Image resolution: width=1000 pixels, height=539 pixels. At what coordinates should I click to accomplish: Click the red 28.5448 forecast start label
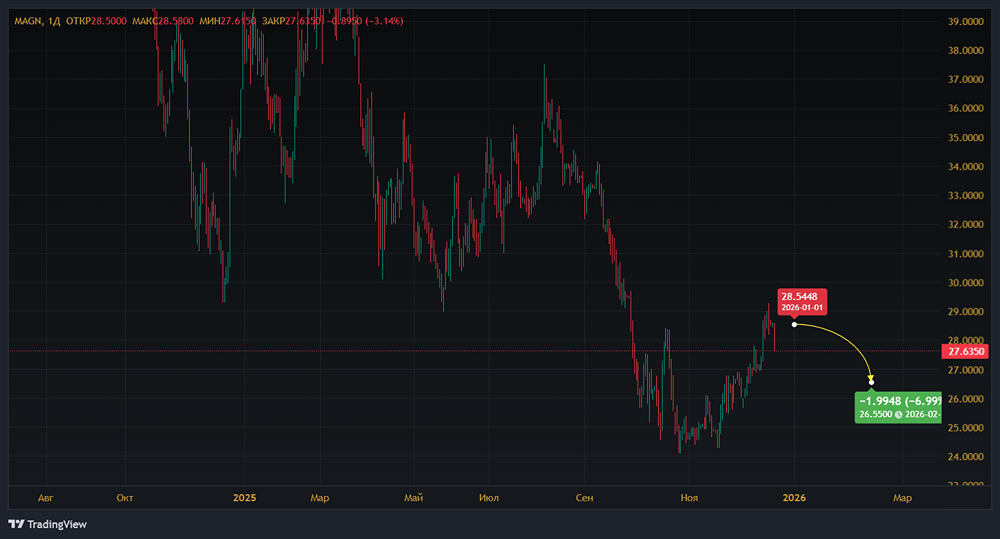pos(802,301)
